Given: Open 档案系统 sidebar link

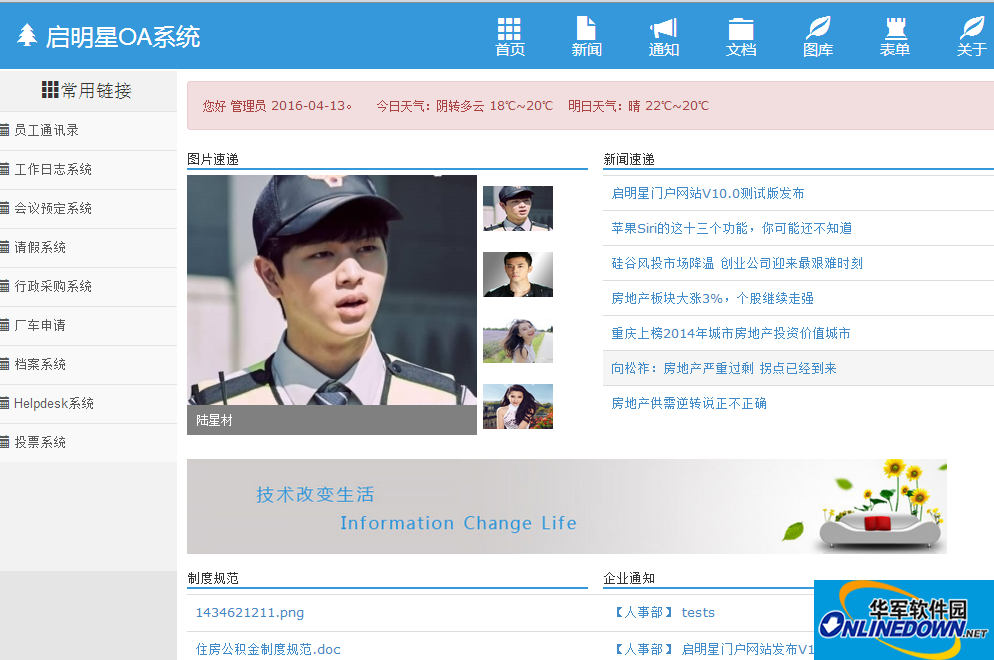Looking at the screenshot, I should click(x=40, y=364).
